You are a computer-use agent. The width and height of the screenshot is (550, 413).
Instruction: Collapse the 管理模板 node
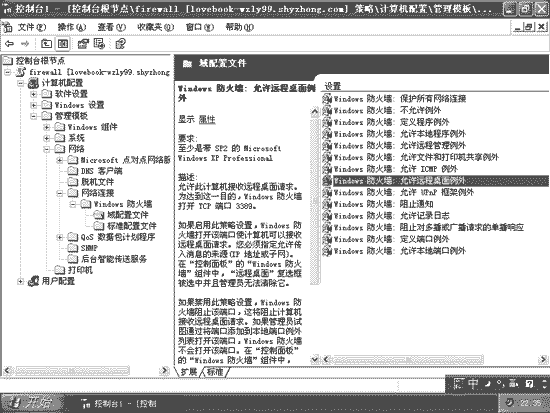coord(34,116)
